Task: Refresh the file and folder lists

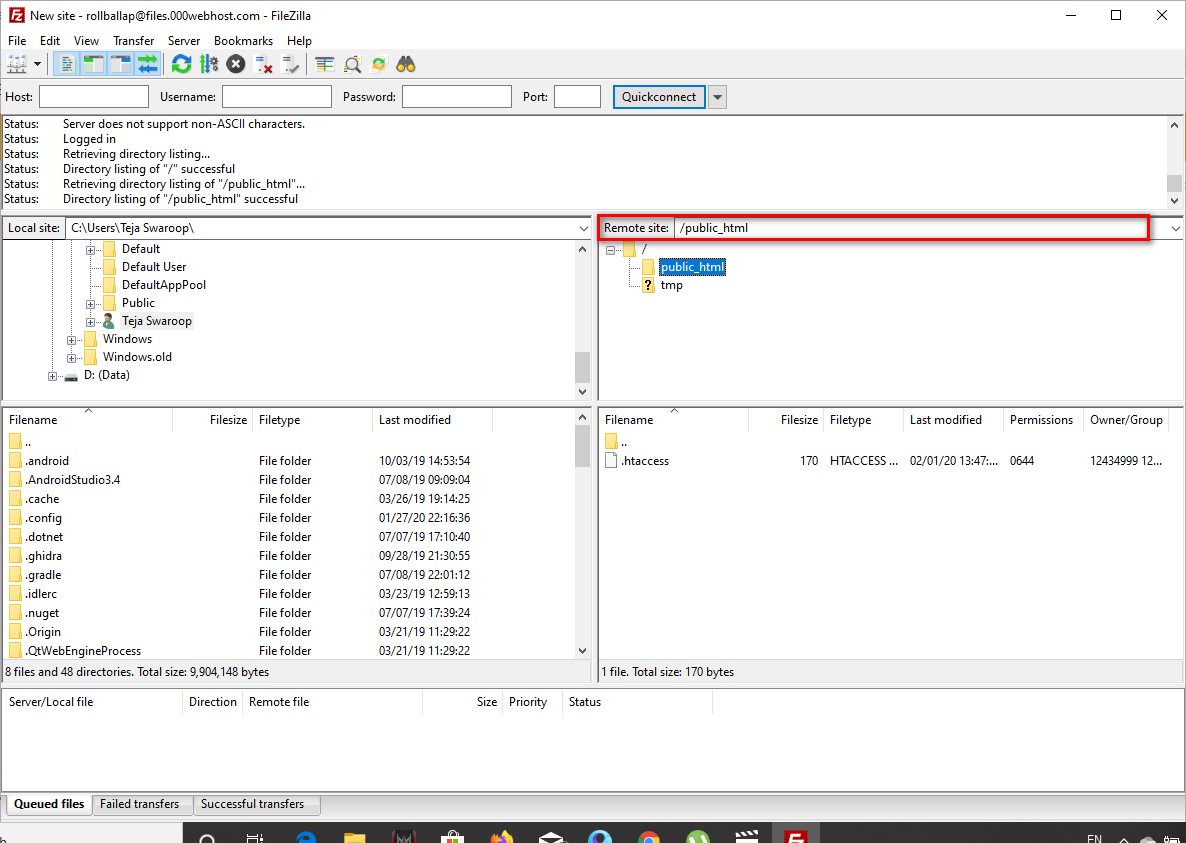Action: [182, 64]
